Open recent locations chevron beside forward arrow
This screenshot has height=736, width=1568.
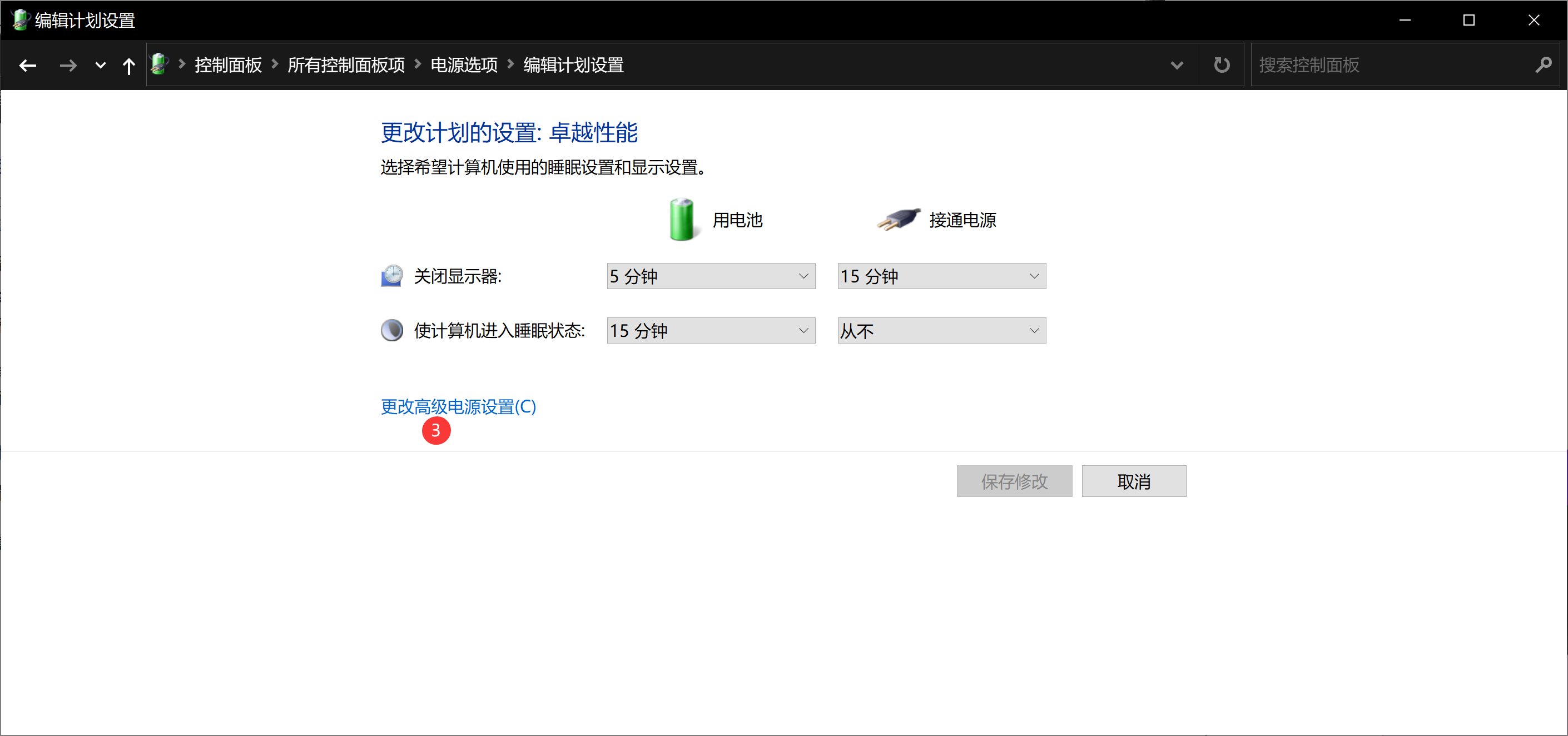[101, 65]
